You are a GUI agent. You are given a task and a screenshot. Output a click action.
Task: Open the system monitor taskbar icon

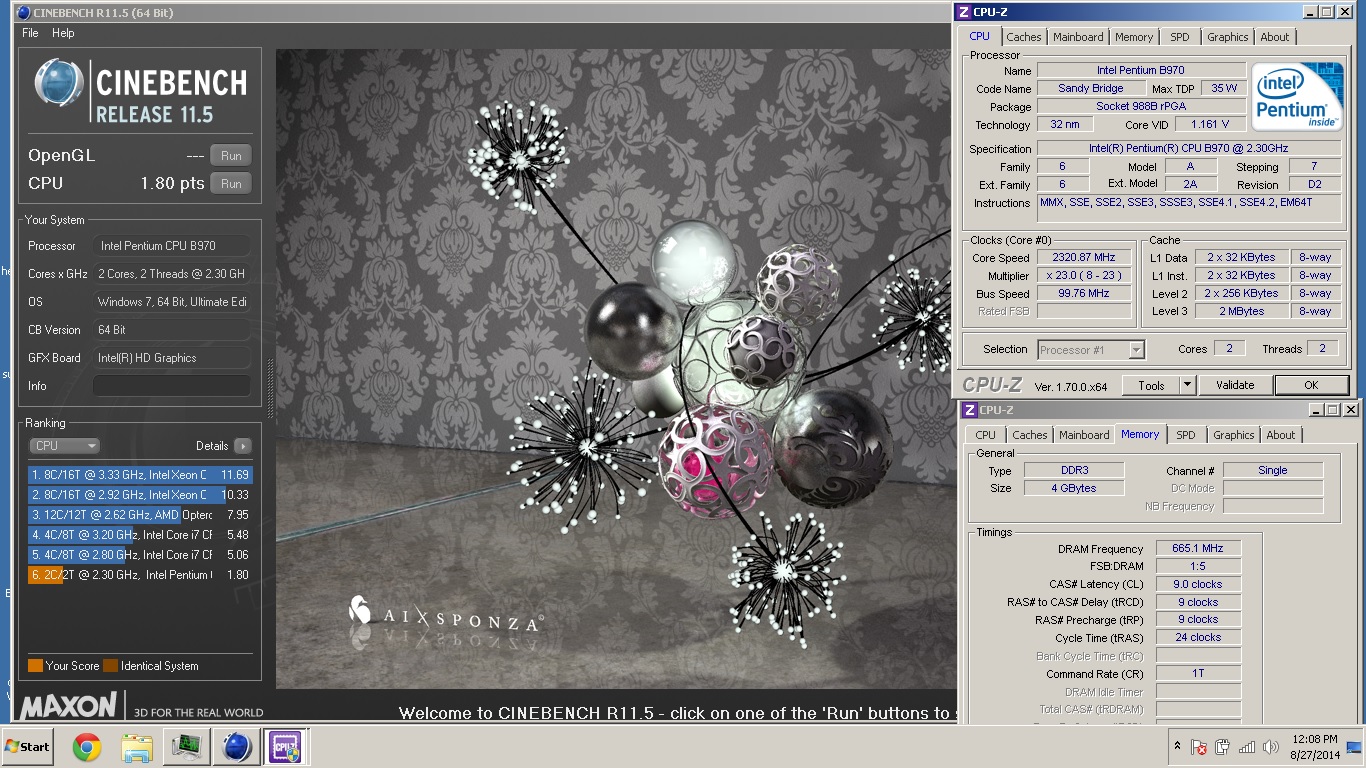(x=186, y=747)
